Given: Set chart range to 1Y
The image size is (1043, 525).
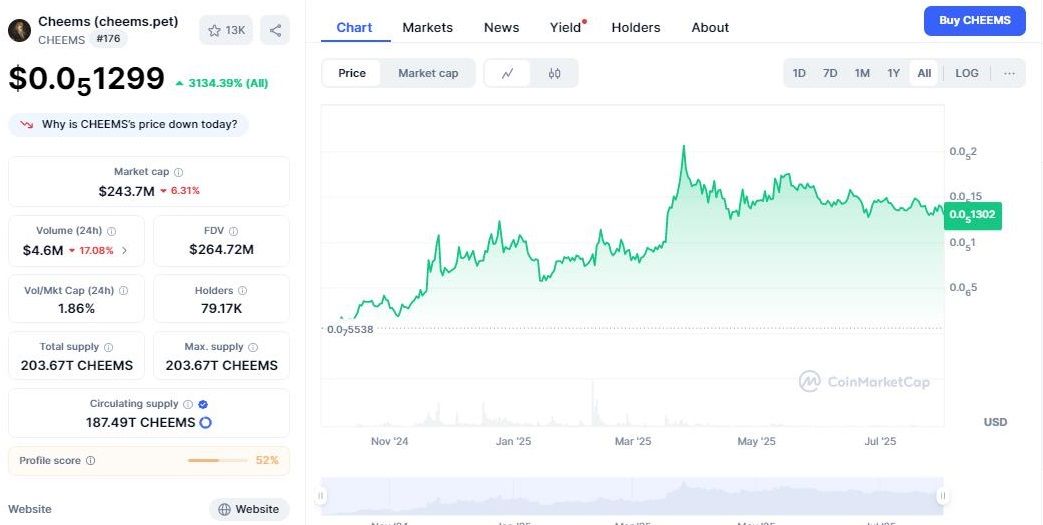Looking at the screenshot, I should tap(893, 73).
